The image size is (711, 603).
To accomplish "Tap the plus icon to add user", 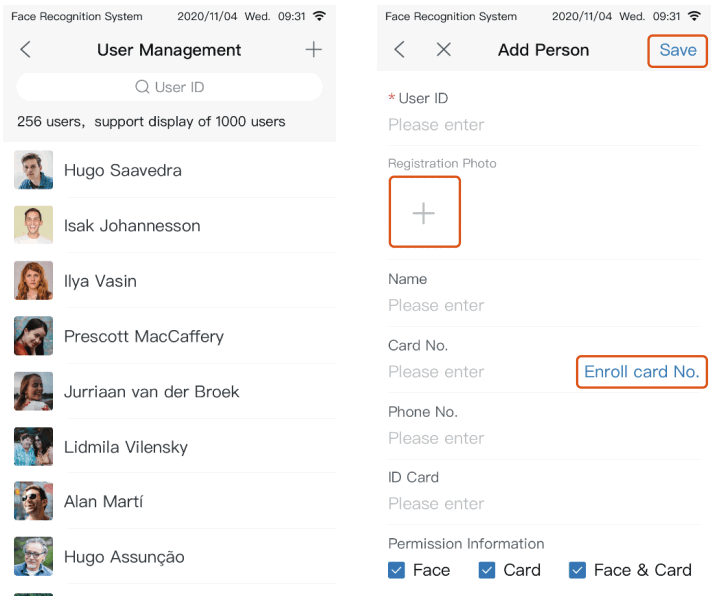I will pyautogui.click(x=314, y=50).
